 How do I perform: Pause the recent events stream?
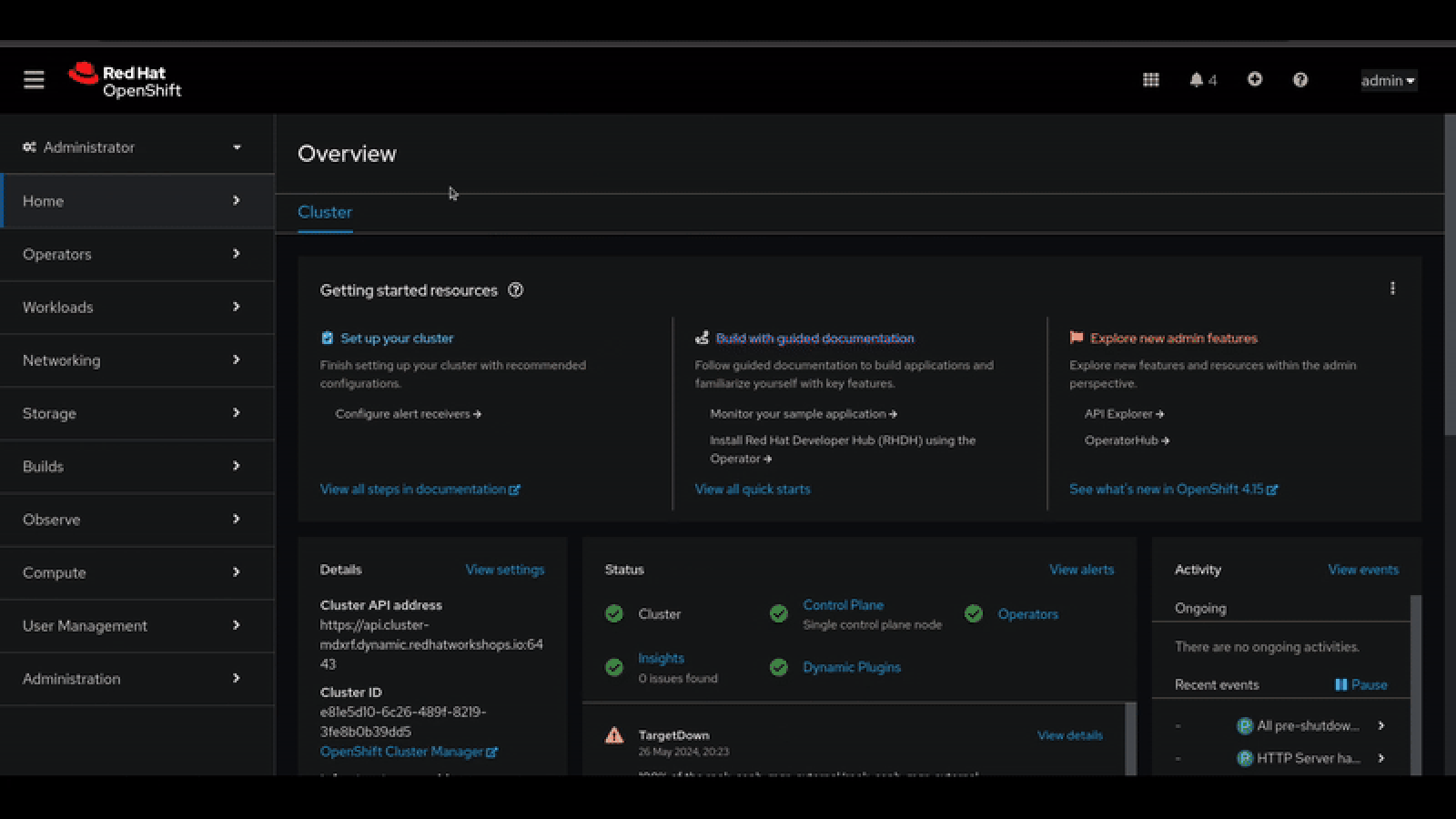[1360, 684]
